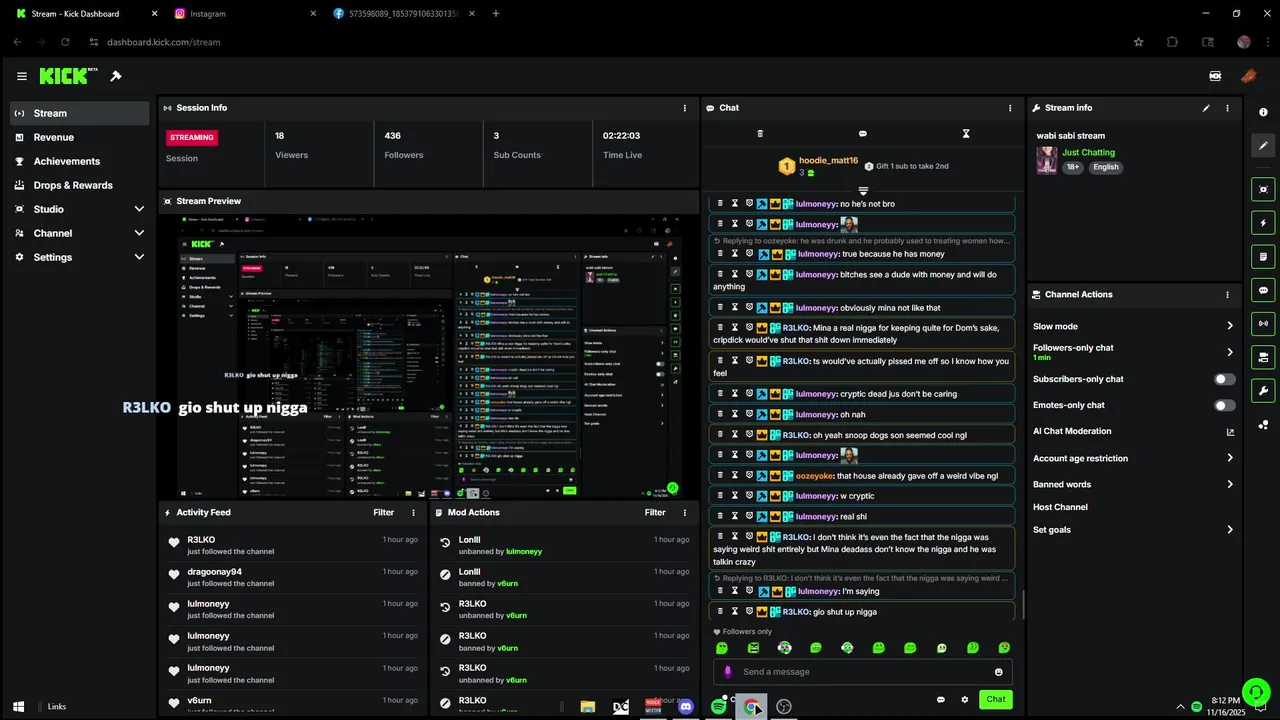Viewport: 1280px width, 720px height.
Task: Open the info icon in the right rail
Action: tap(1263, 112)
